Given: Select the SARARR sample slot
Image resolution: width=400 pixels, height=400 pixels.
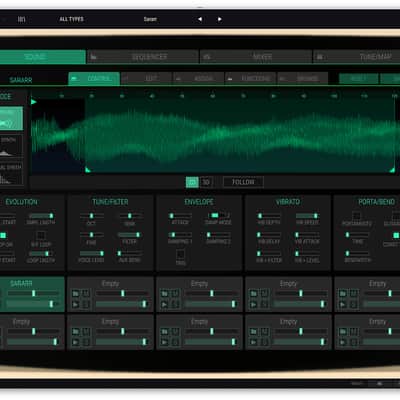Looking at the screenshot, I should click(x=32, y=294).
